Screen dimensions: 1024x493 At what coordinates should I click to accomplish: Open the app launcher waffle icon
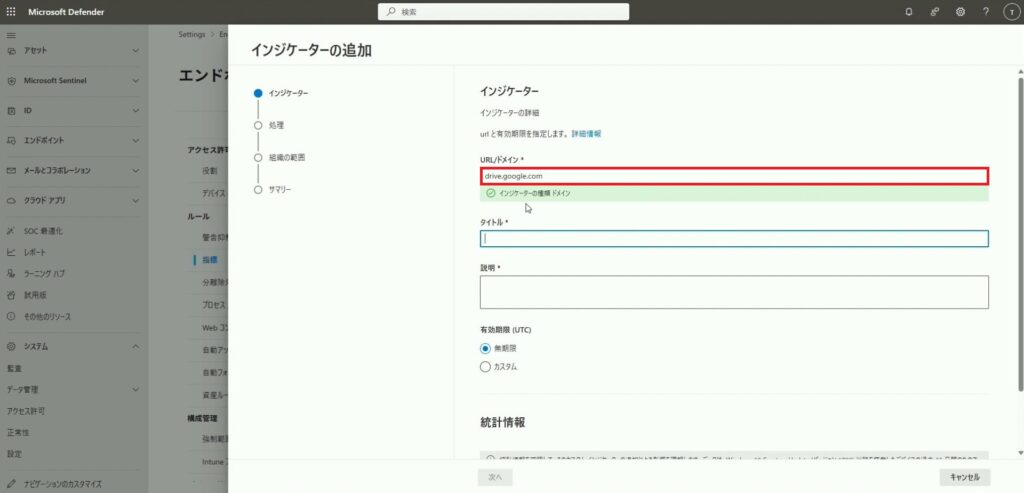[x=11, y=11]
